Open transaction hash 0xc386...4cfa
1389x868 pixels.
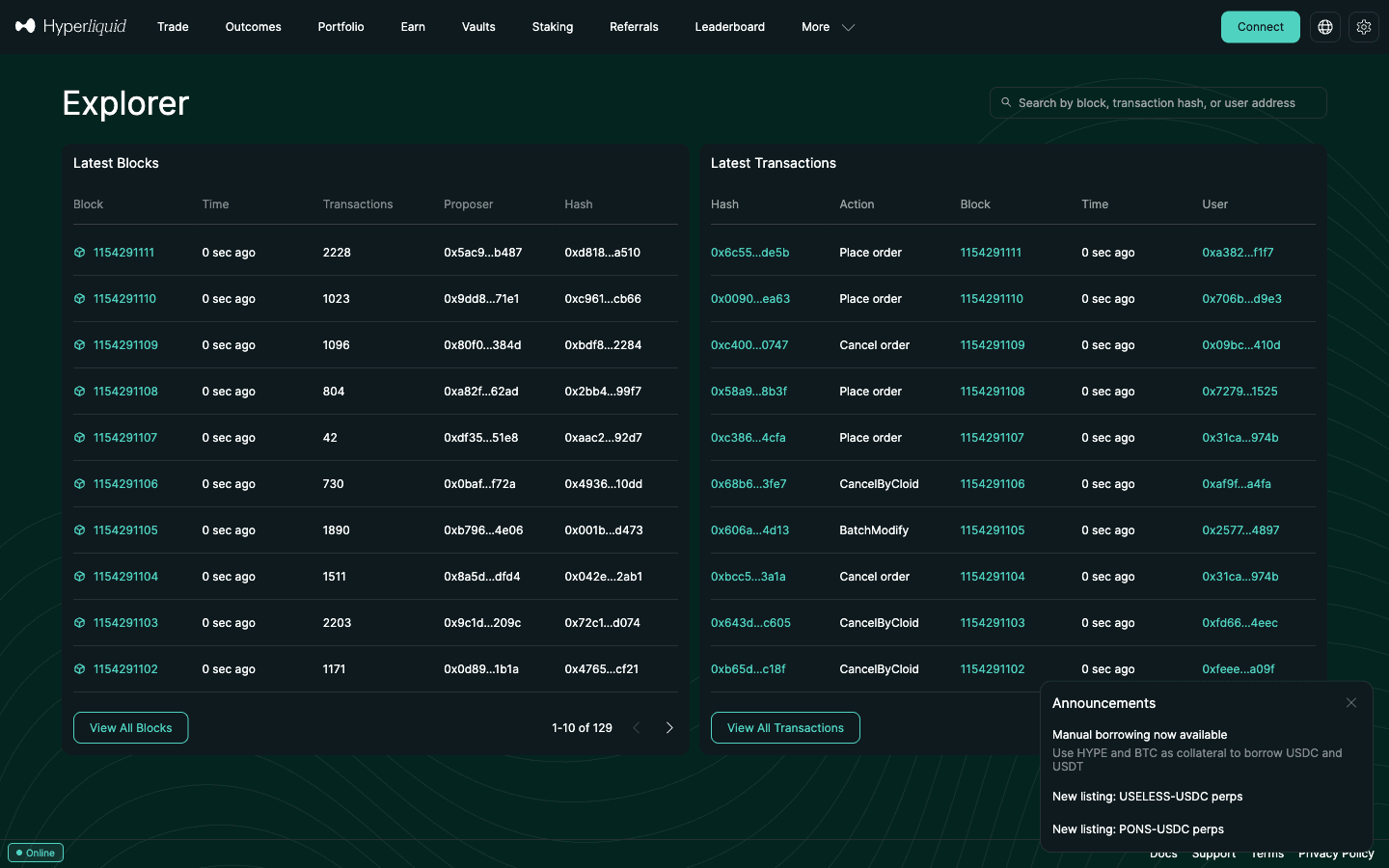click(x=748, y=438)
